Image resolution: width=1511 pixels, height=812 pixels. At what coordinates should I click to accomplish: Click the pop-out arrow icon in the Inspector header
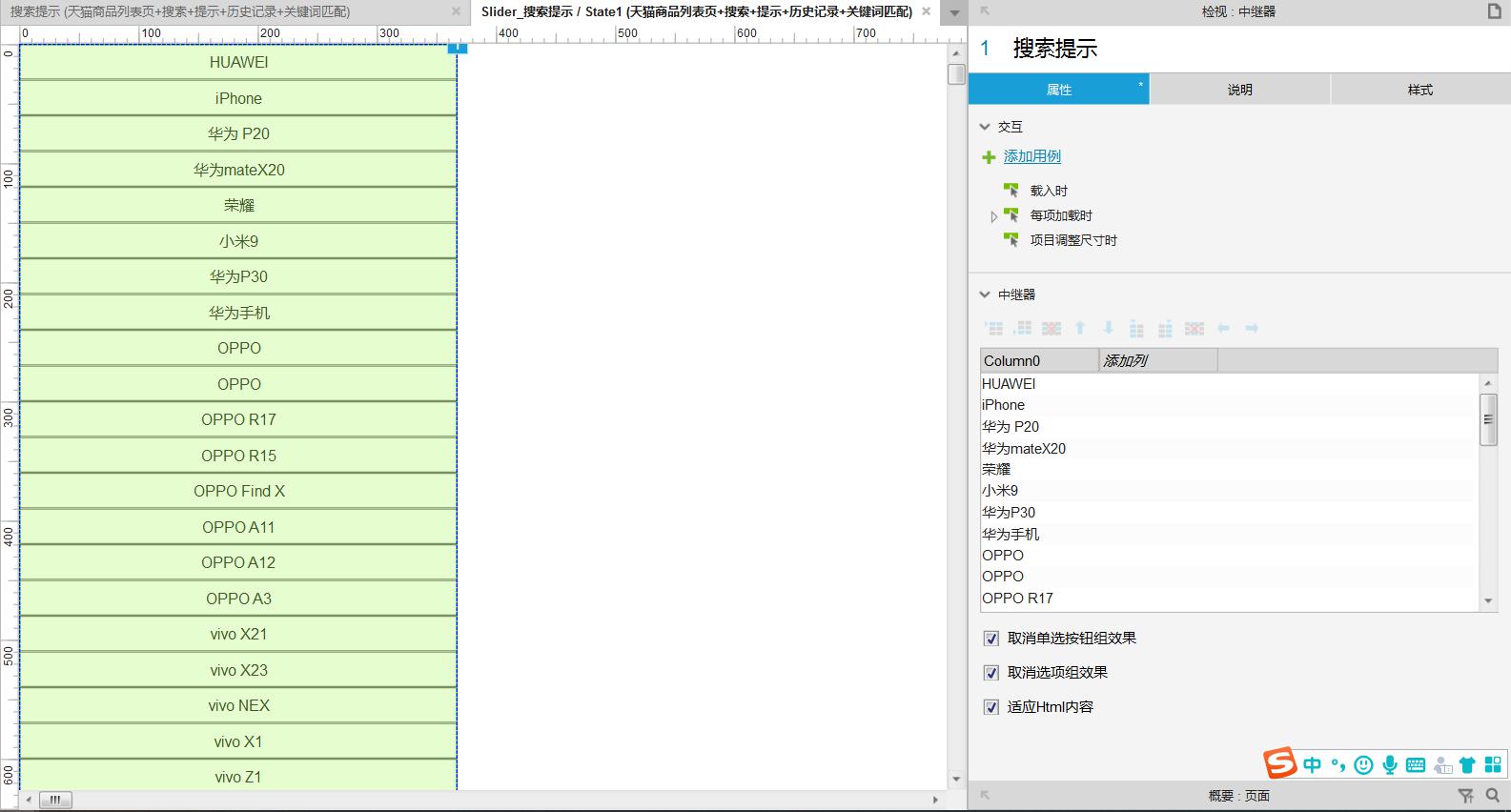985,11
